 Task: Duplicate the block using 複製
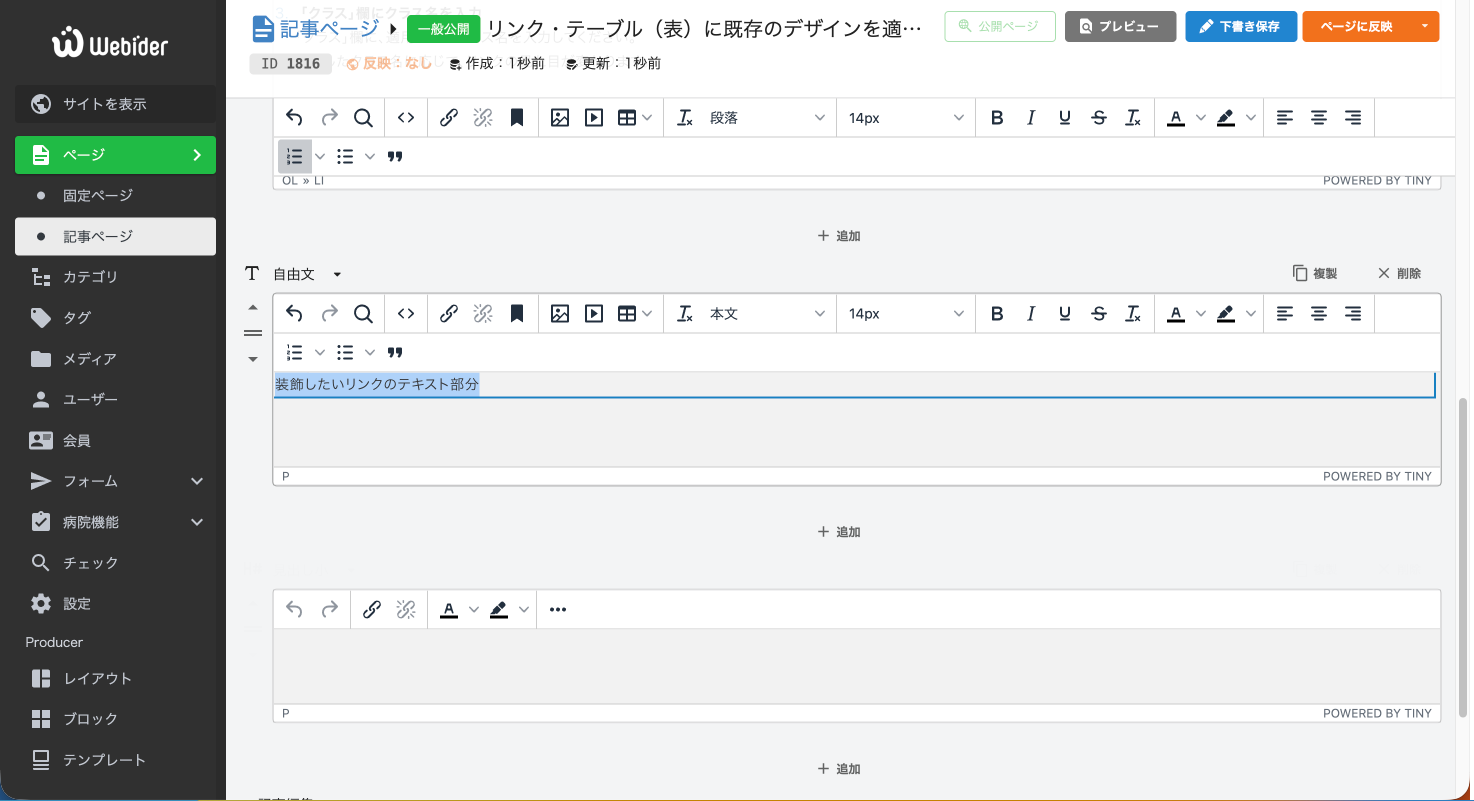tap(1314, 272)
